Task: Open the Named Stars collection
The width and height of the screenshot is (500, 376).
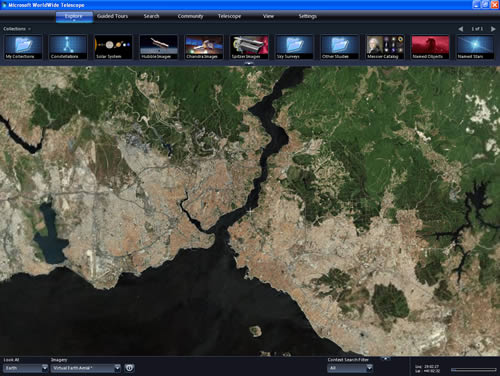Action: tap(476, 47)
